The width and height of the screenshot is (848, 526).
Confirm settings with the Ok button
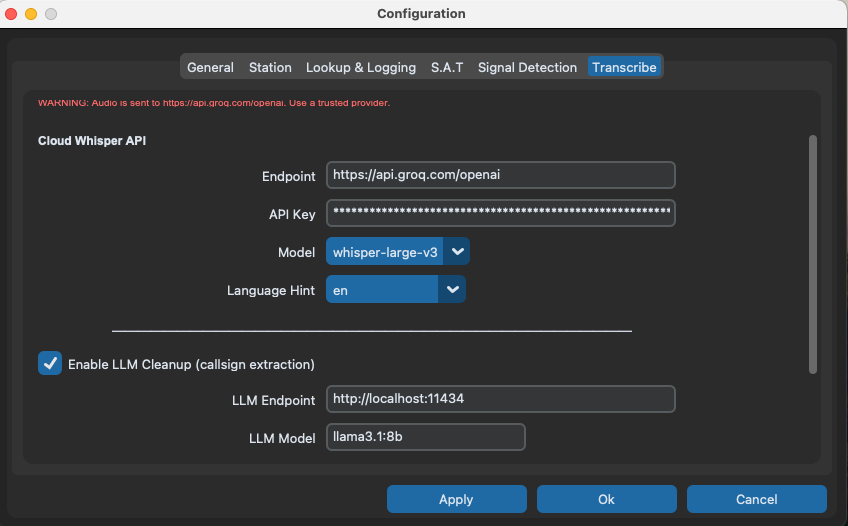pyautogui.click(x=606, y=499)
